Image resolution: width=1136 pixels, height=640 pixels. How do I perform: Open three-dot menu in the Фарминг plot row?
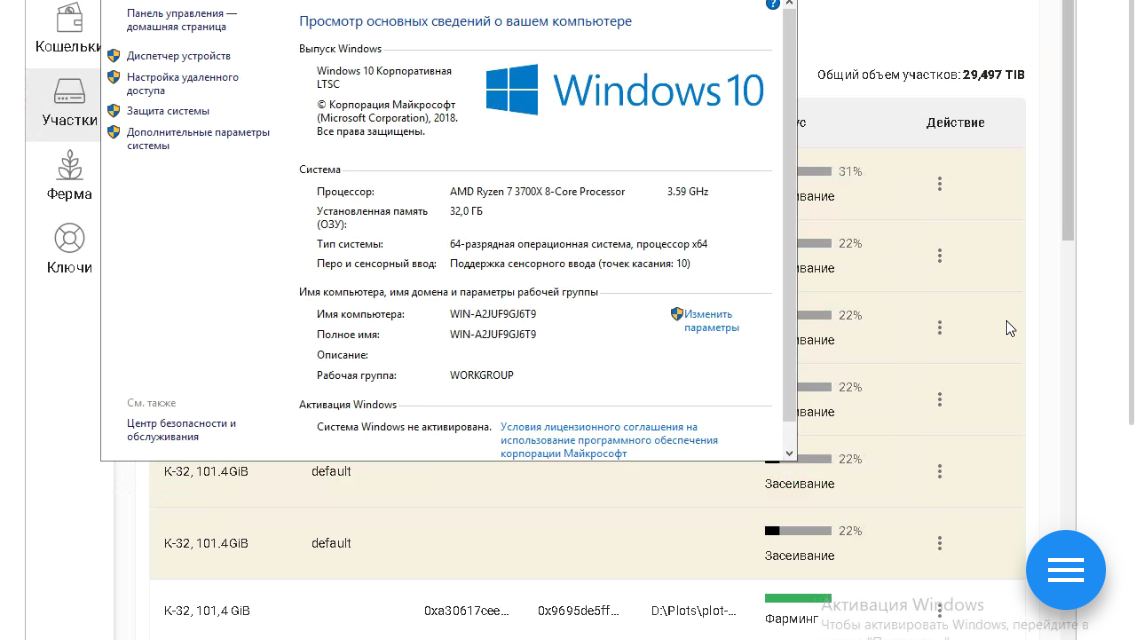[940, 610]
